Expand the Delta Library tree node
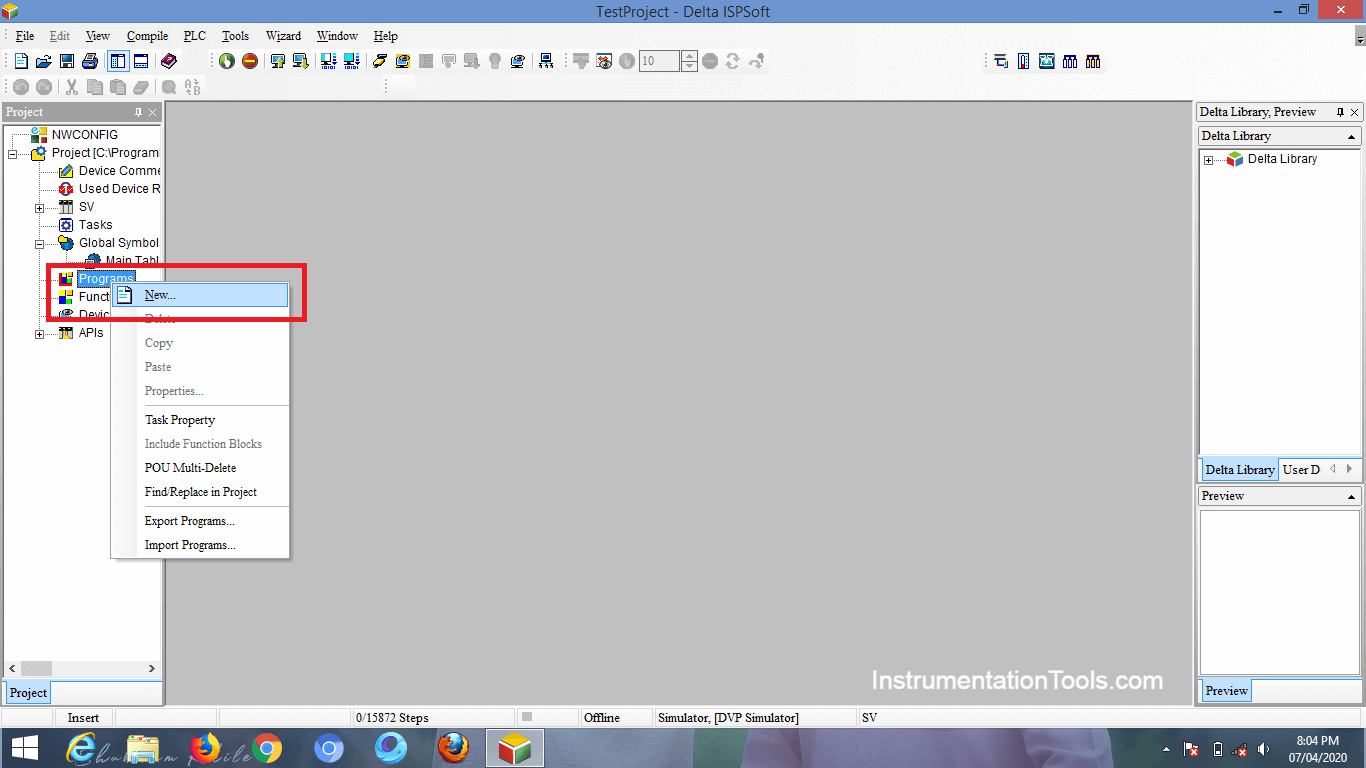This screenshot has width=1366, height=768. [x=1209, y=160]
